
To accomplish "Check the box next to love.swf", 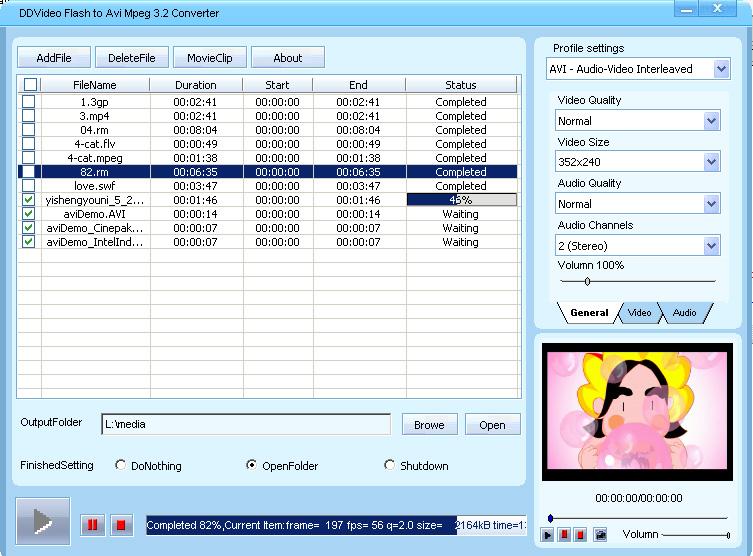I will click(29, 186).
